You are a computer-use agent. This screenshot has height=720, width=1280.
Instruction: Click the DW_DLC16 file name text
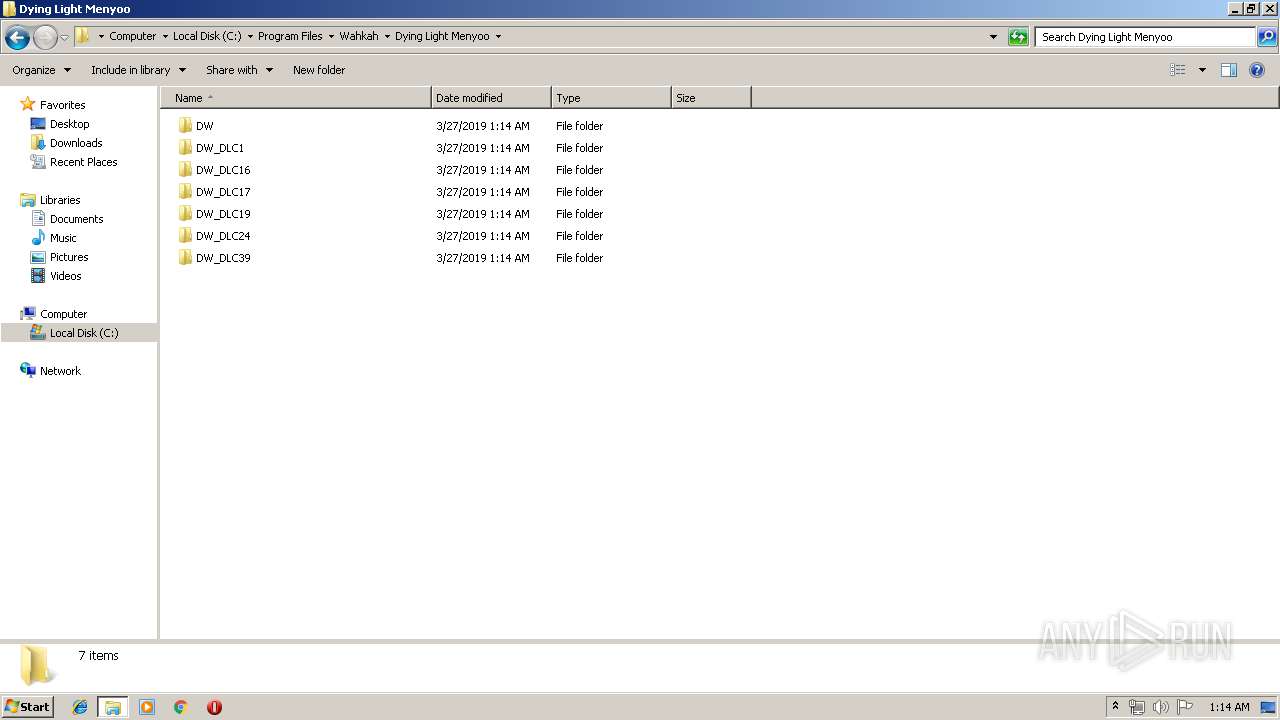223,170
